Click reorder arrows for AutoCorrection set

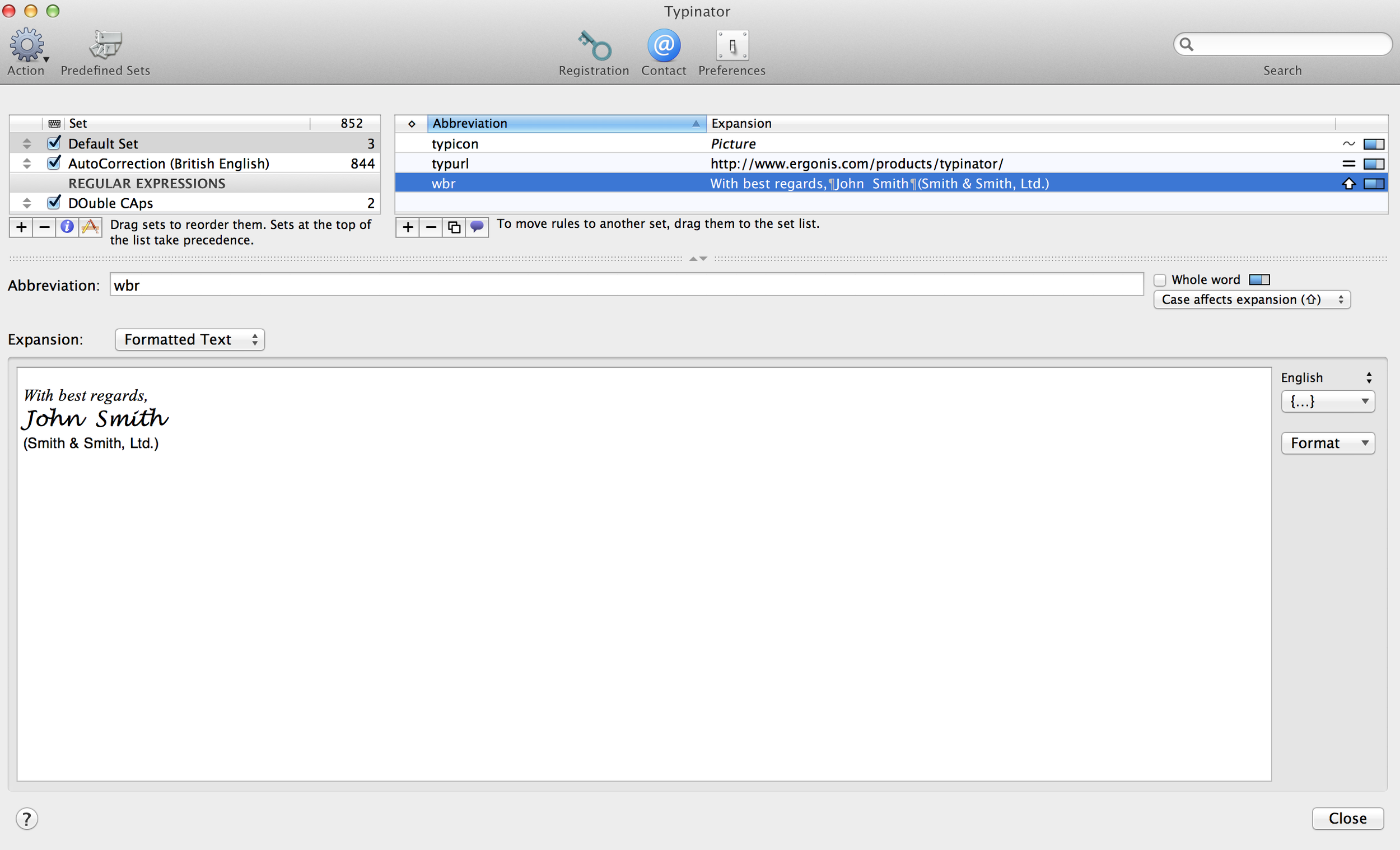[x=27, y=164]
